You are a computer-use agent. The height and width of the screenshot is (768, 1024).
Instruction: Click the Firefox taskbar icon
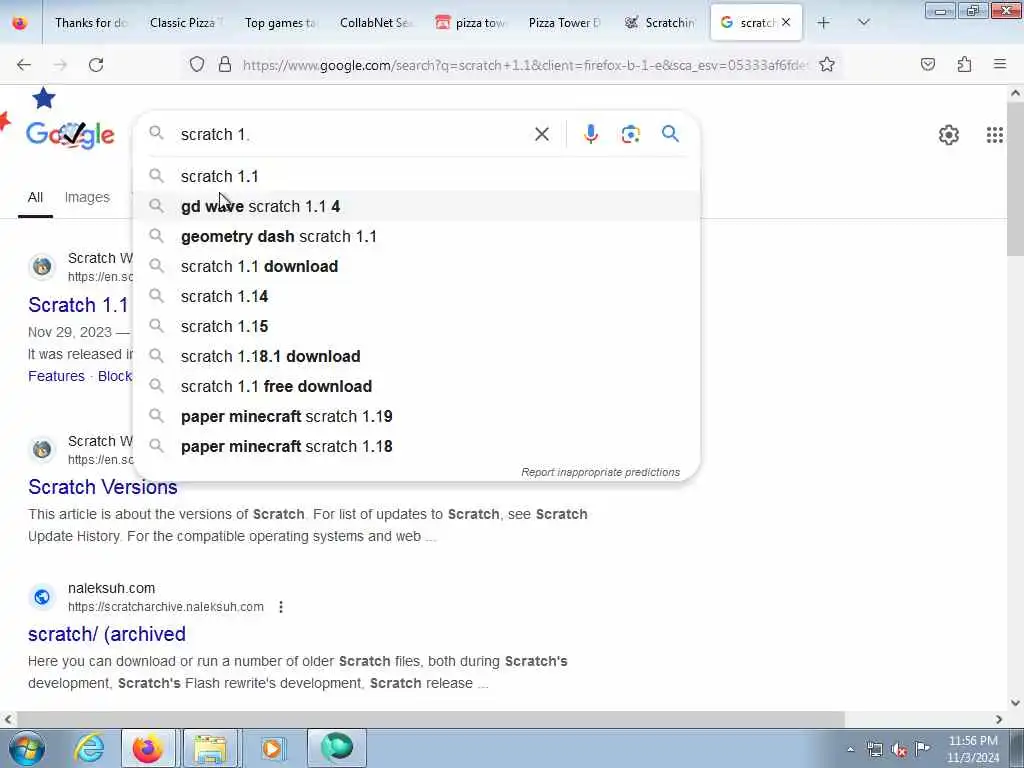click(148, 748)
